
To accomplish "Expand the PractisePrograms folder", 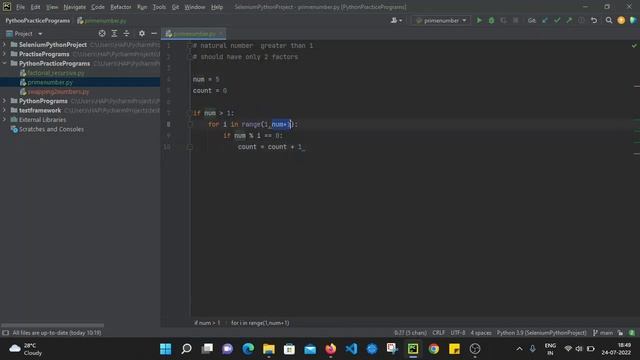I will click(x=4, y=54).
